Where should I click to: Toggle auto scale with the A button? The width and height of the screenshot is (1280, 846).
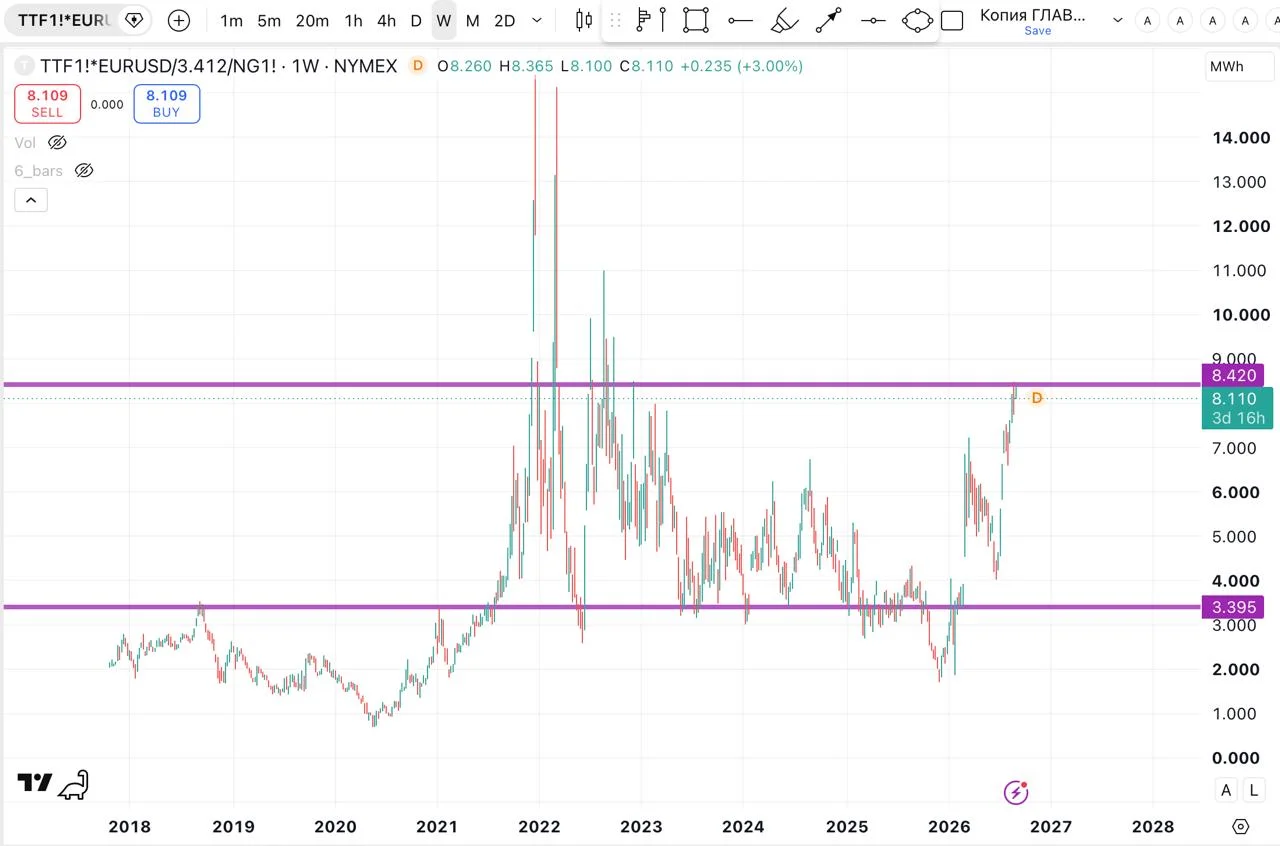click(1226, 791)
